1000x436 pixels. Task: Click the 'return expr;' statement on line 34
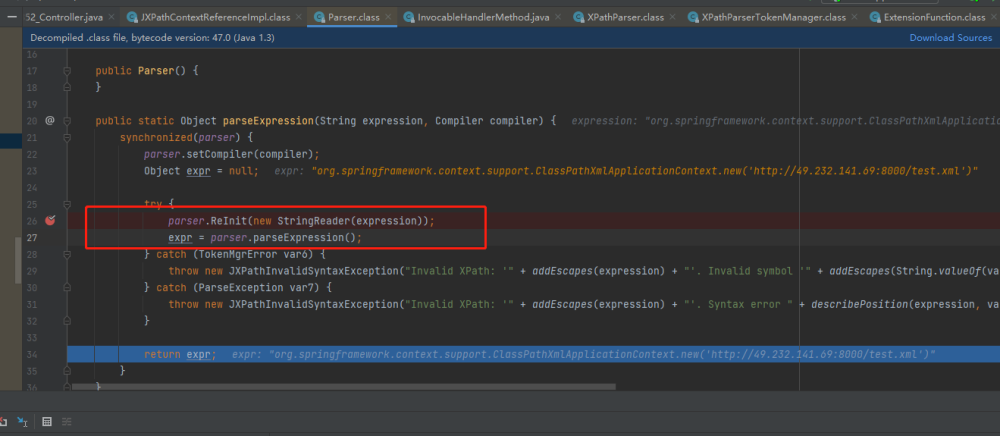coord(180,354)
